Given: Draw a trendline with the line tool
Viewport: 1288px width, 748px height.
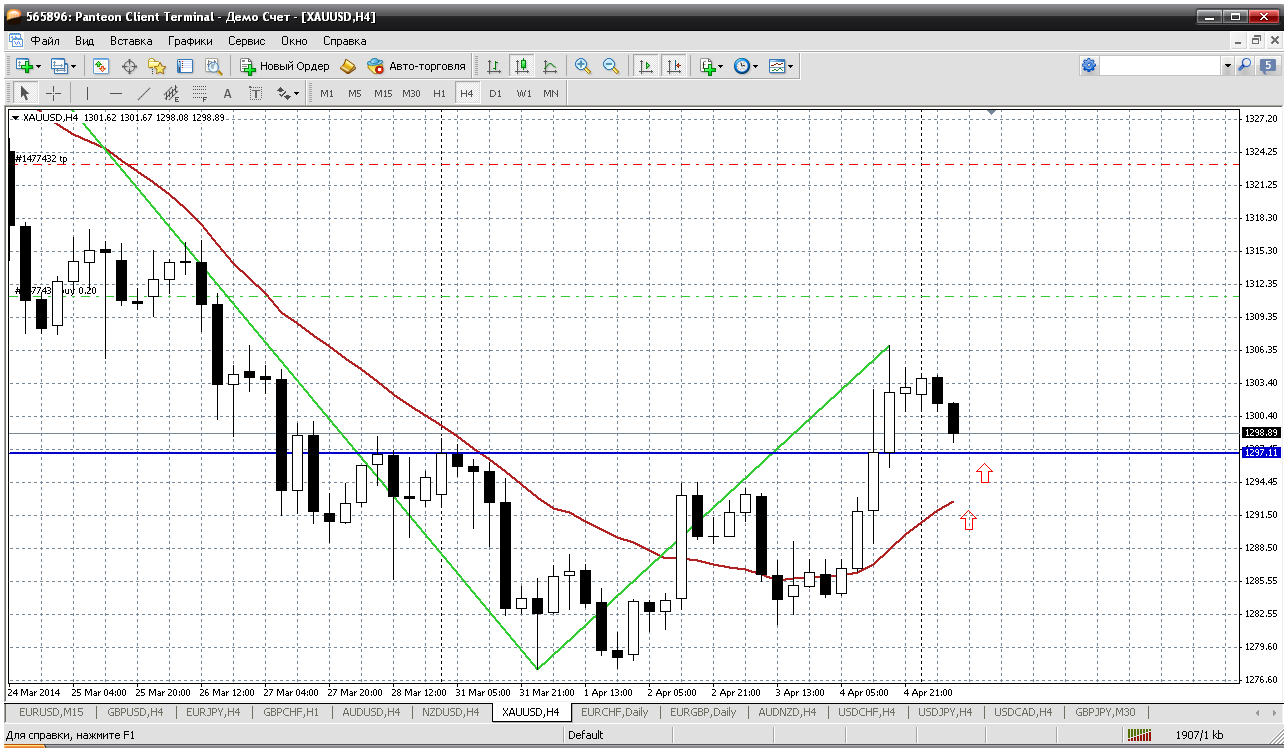Looking at the screenshot, I should click(143, 93).
